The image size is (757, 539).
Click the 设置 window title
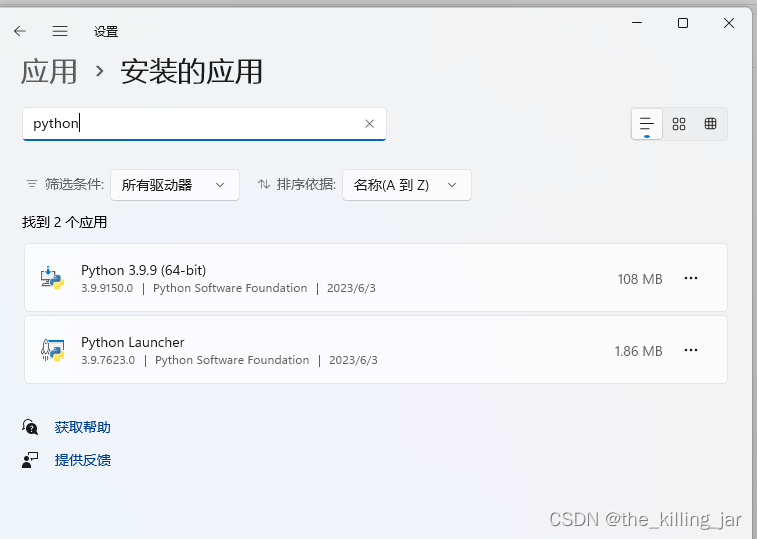[106, 32]
